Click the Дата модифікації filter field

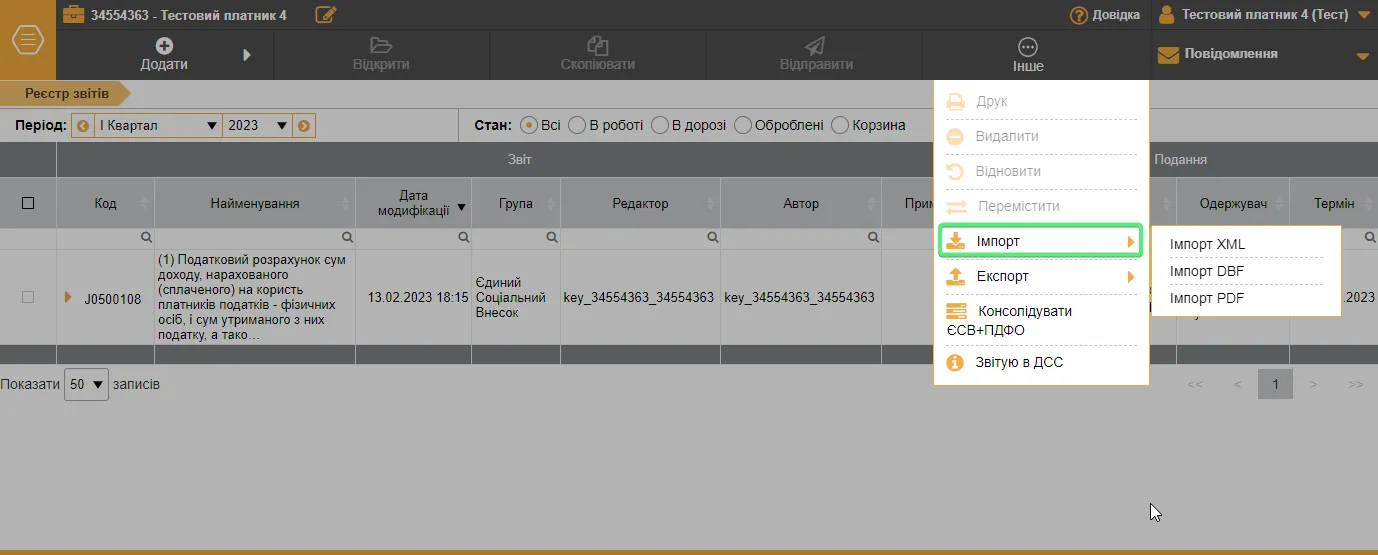(413, 238)
